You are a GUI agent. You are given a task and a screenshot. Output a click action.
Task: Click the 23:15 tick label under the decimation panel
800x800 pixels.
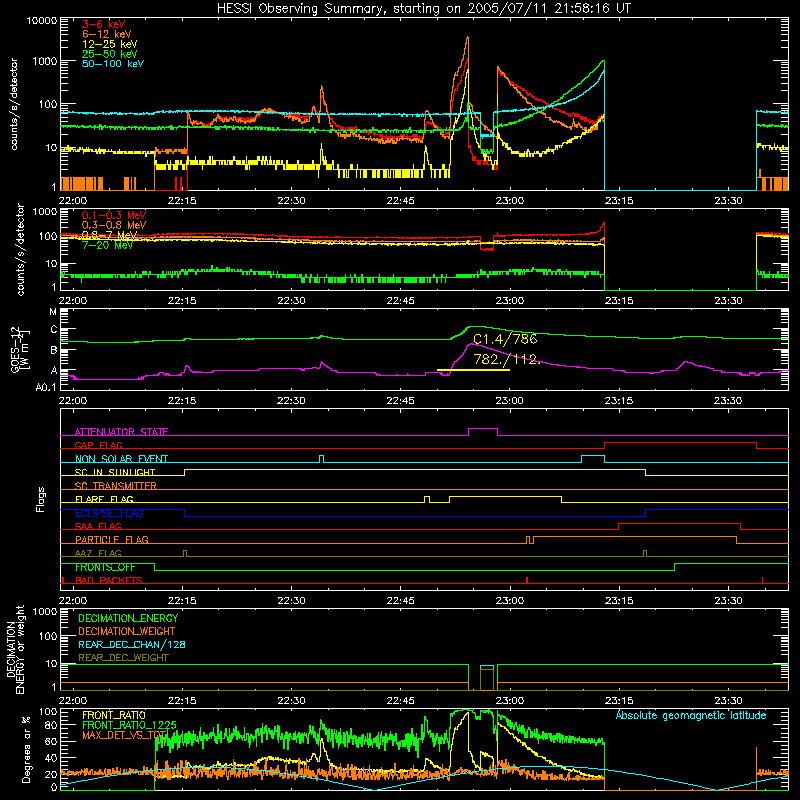pos(619,701)
